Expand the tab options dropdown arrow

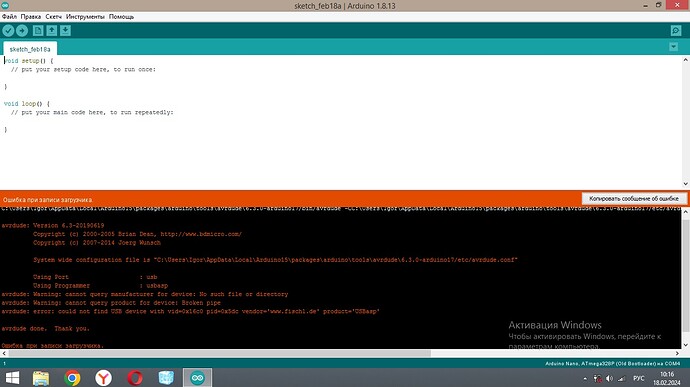pos(673,46)
